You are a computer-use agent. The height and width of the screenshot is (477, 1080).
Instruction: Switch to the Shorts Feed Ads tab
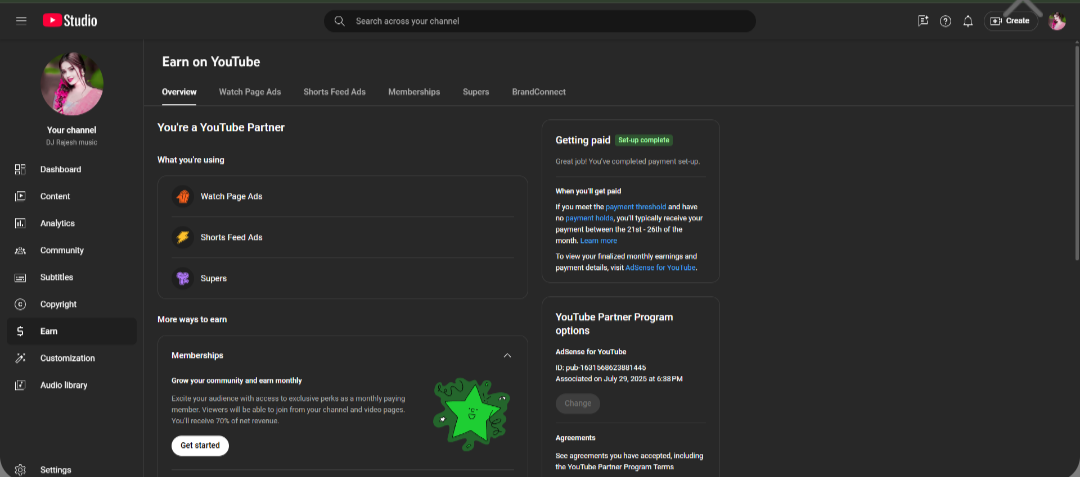point(334,92)
